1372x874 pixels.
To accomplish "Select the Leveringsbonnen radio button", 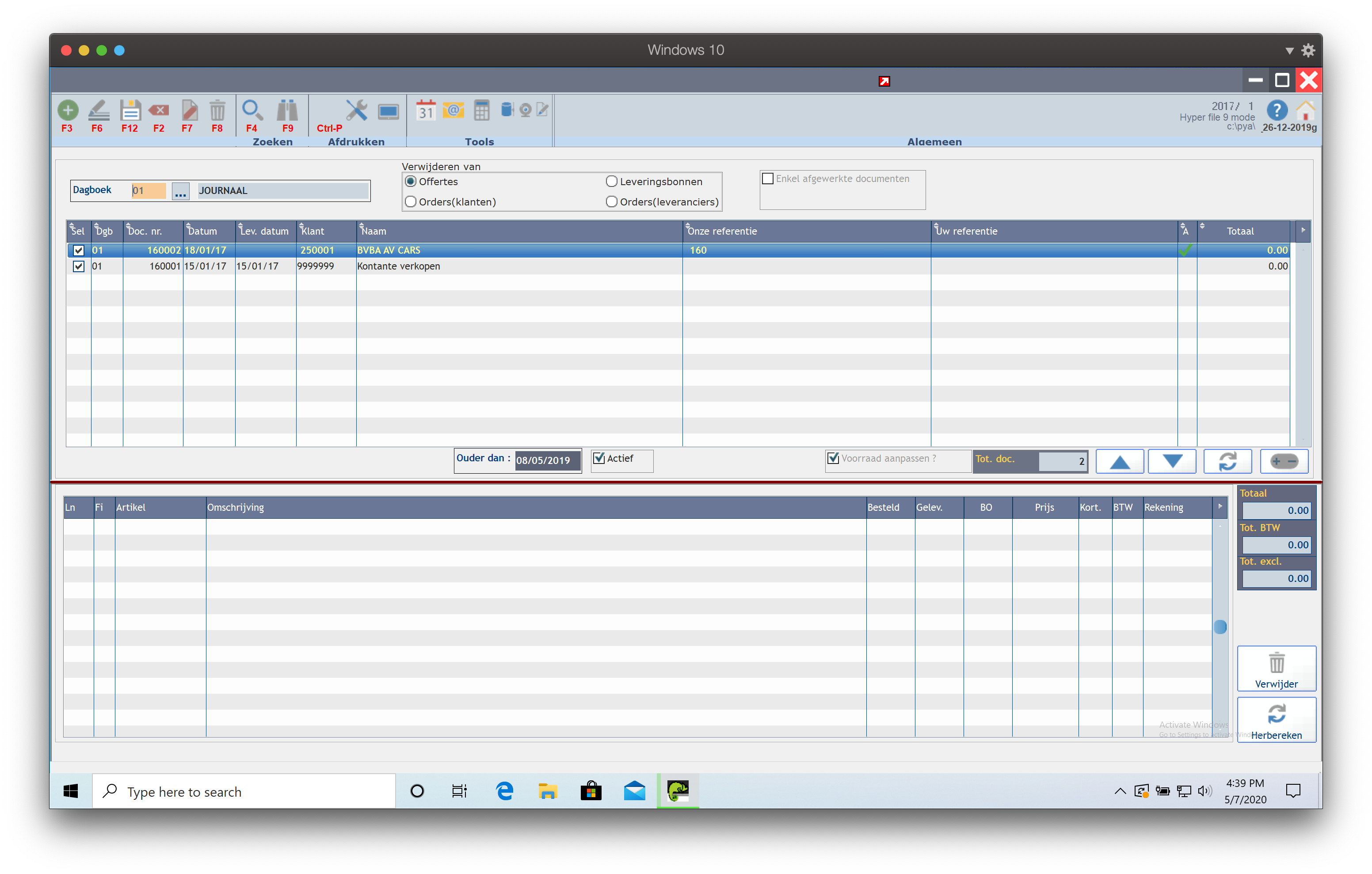I will point(611,182).
